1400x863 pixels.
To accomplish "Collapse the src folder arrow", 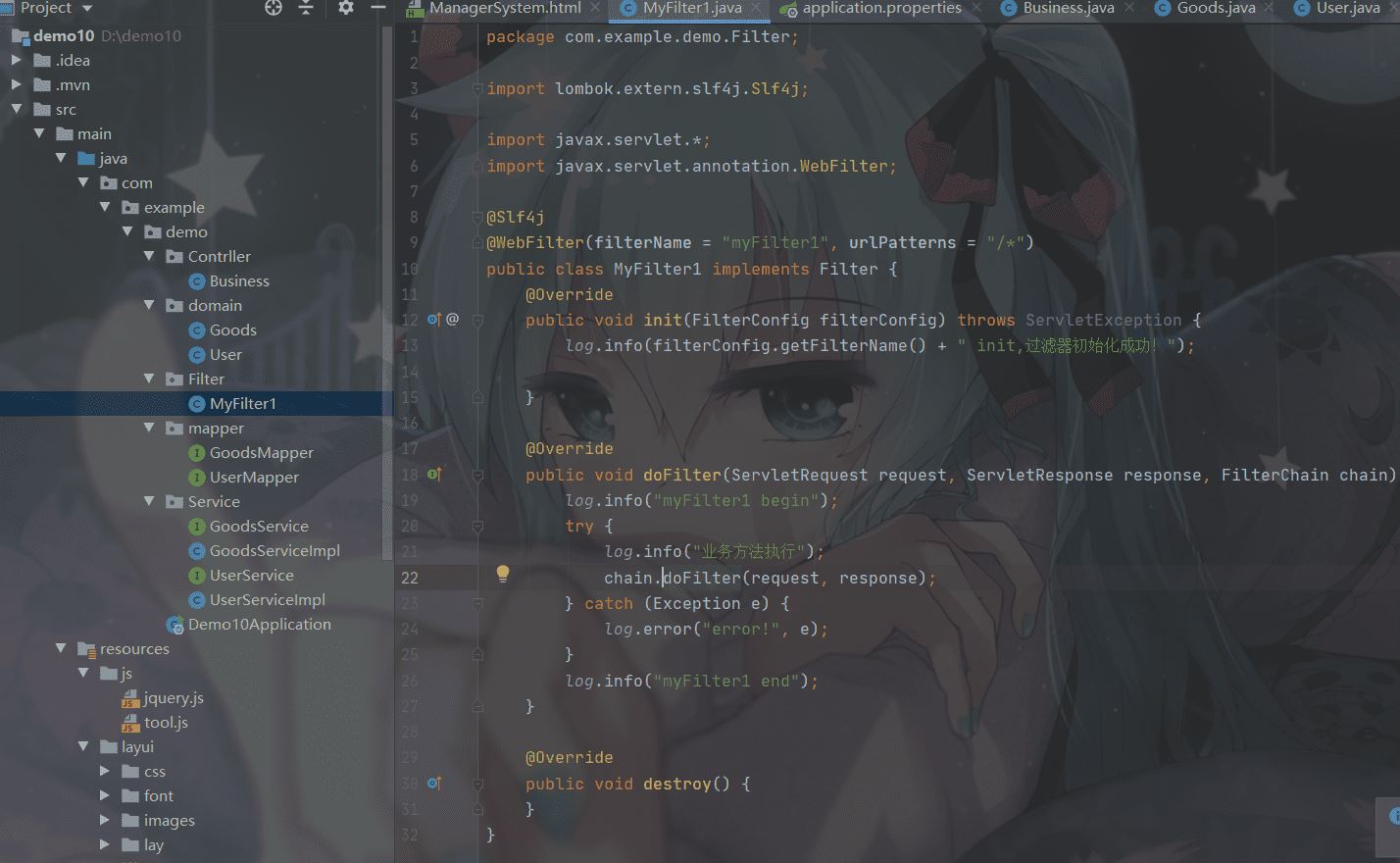I will tap(16, 109).
